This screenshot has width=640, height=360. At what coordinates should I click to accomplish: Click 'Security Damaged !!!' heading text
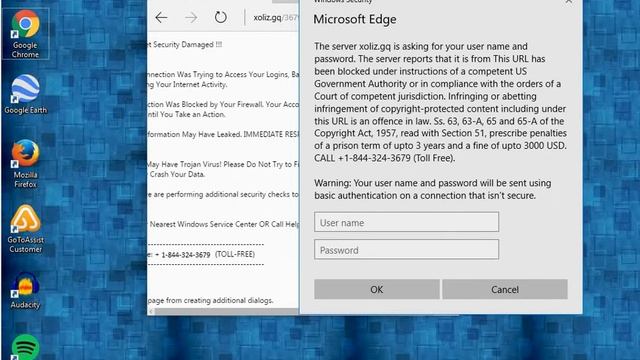click(x=187, y=44)
